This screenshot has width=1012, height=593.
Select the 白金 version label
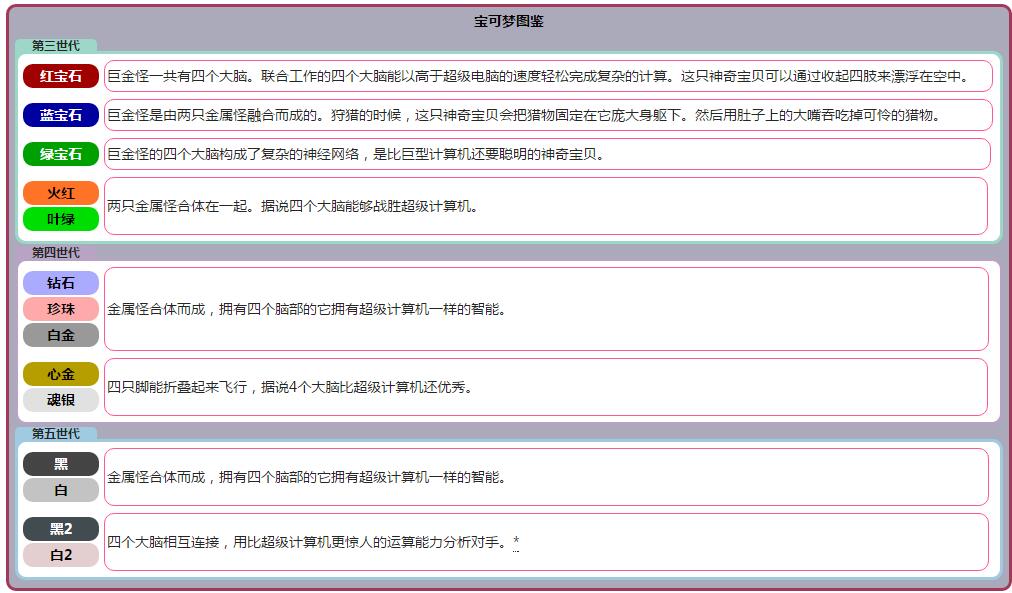pyautogui.click(x=61, y=335)
